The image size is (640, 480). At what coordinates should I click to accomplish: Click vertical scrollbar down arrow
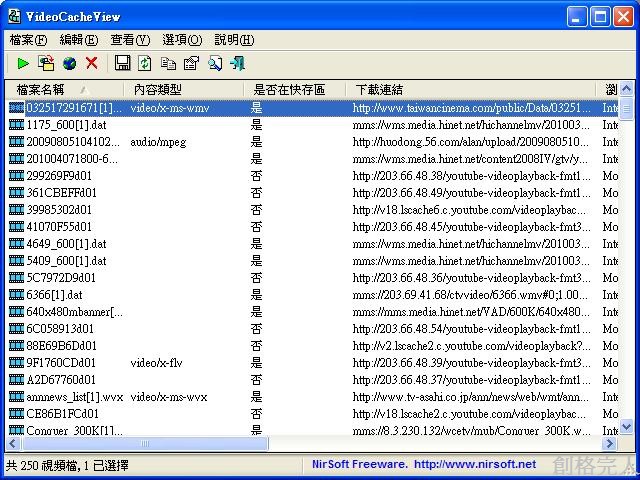point(627,427)
